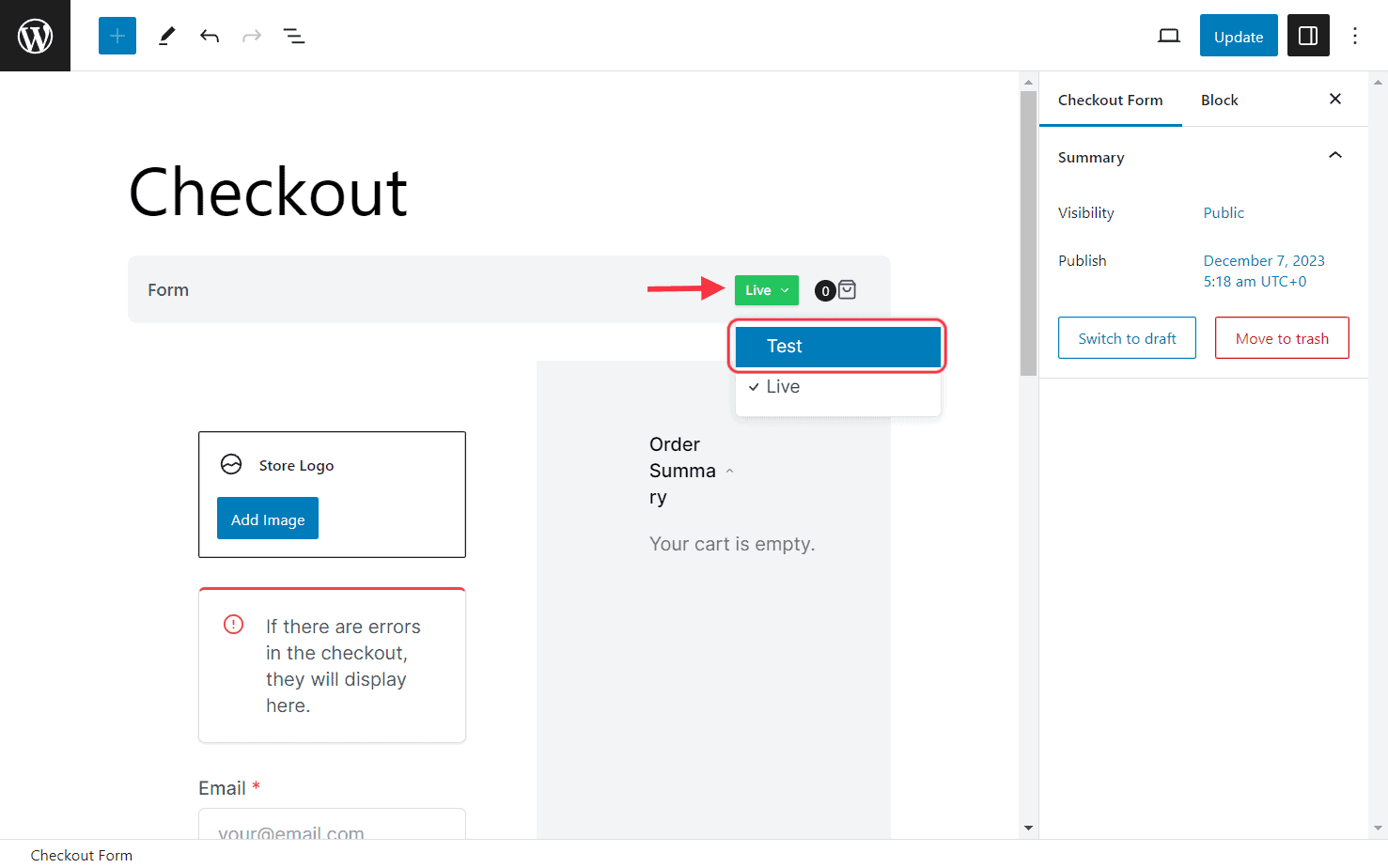Open the green Live status dropdown

click(766, 289)
